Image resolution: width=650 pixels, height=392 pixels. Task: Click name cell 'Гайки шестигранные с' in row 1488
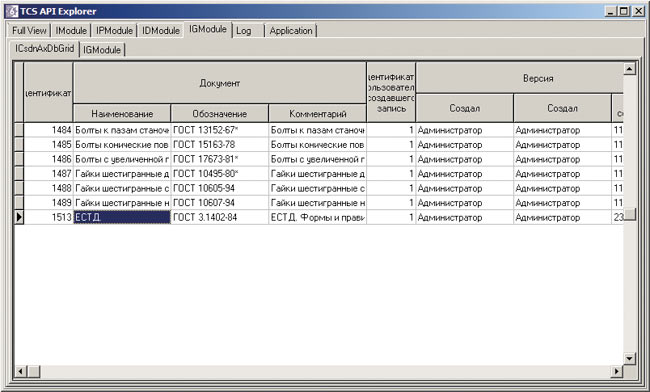(x=122, y=188)
